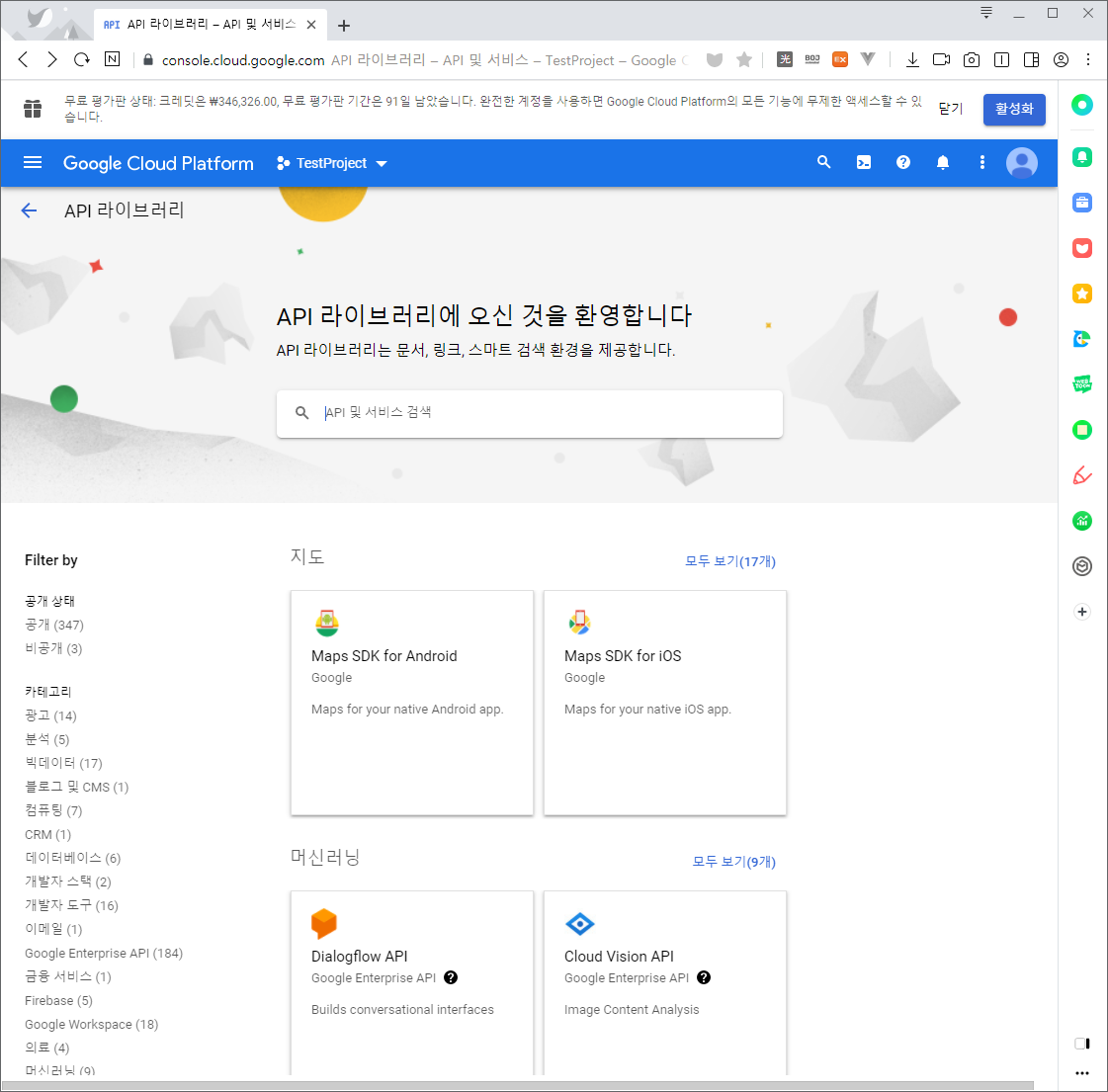
Task: Close the API 라이브러리 browser tab
Action: 311,25
